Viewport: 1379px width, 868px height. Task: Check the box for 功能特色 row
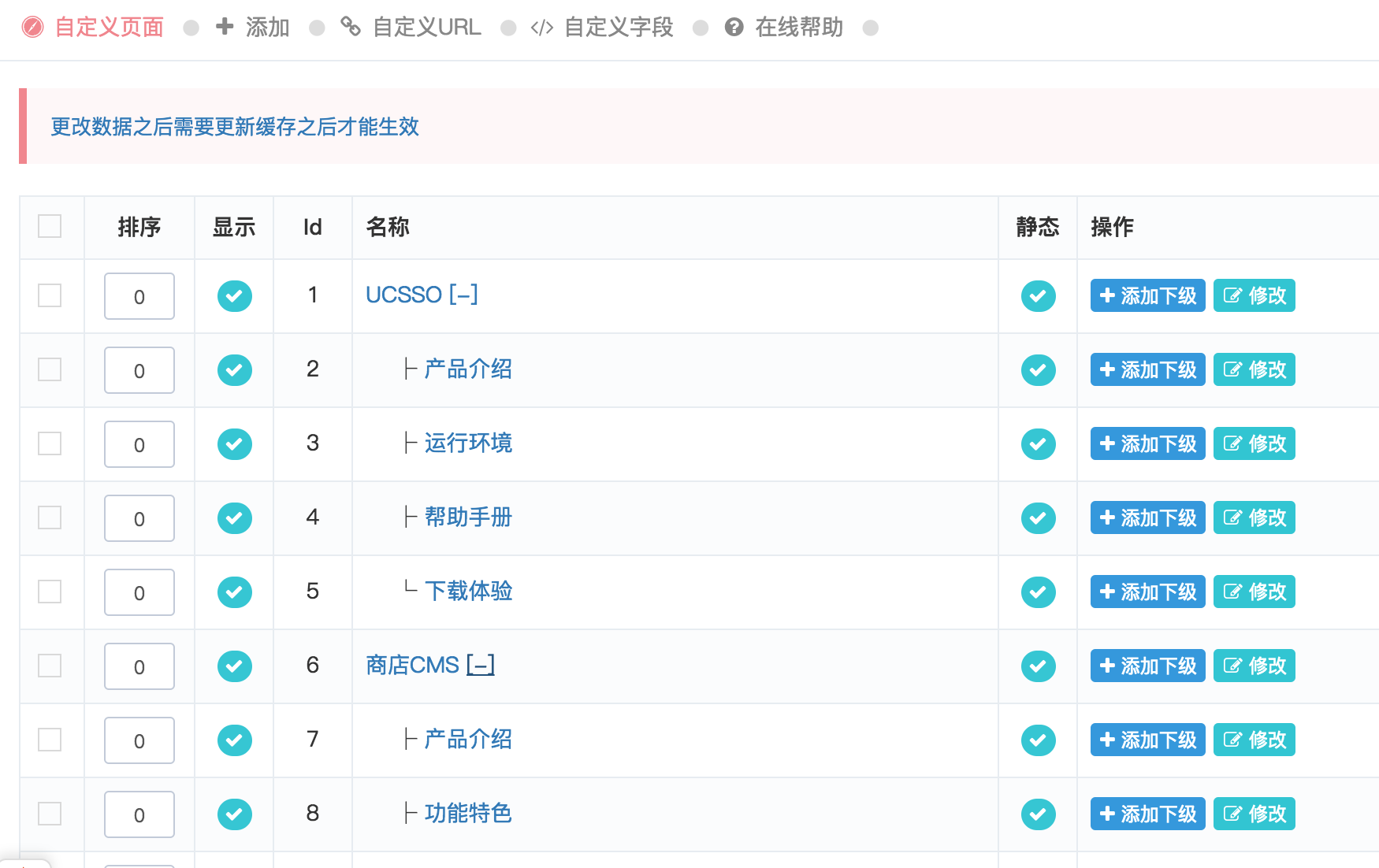click(x=50, y=814)
